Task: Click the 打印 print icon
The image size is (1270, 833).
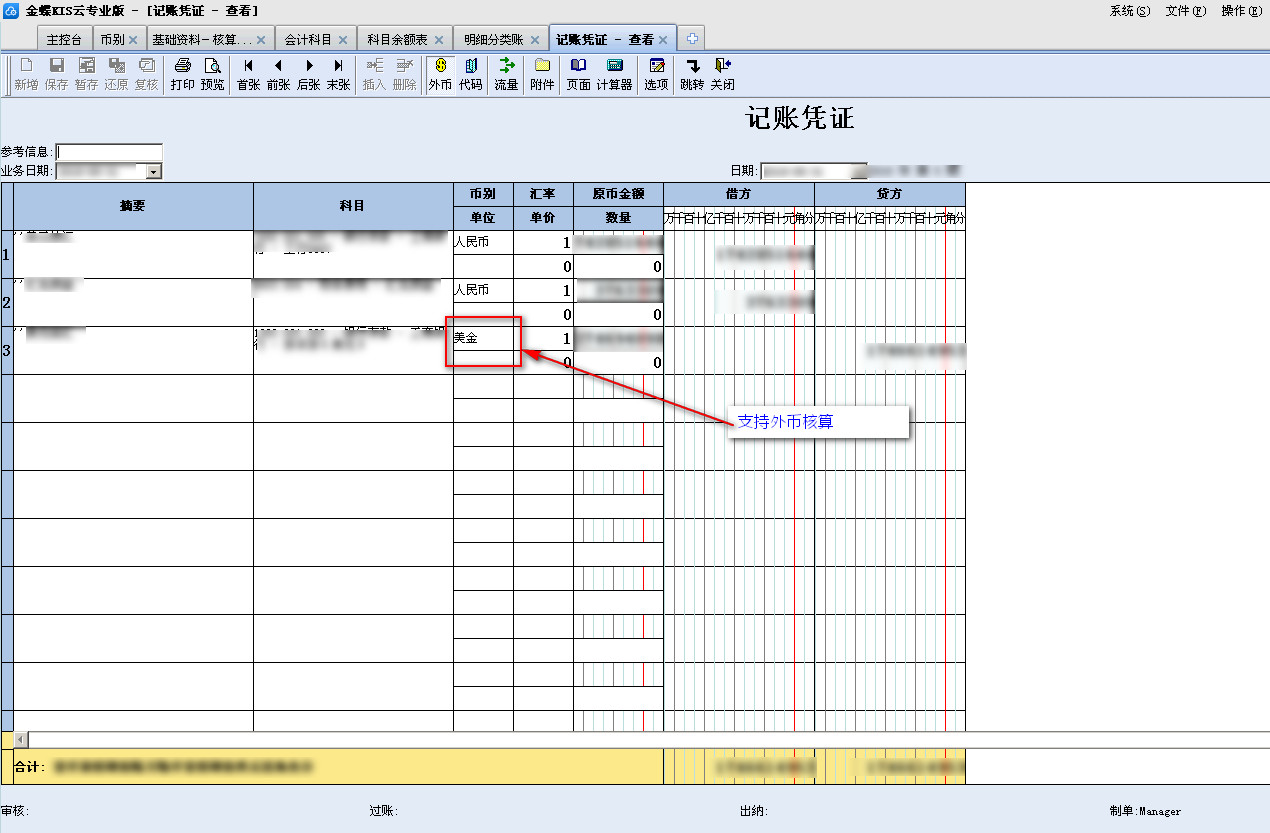Action: [182, 74]
